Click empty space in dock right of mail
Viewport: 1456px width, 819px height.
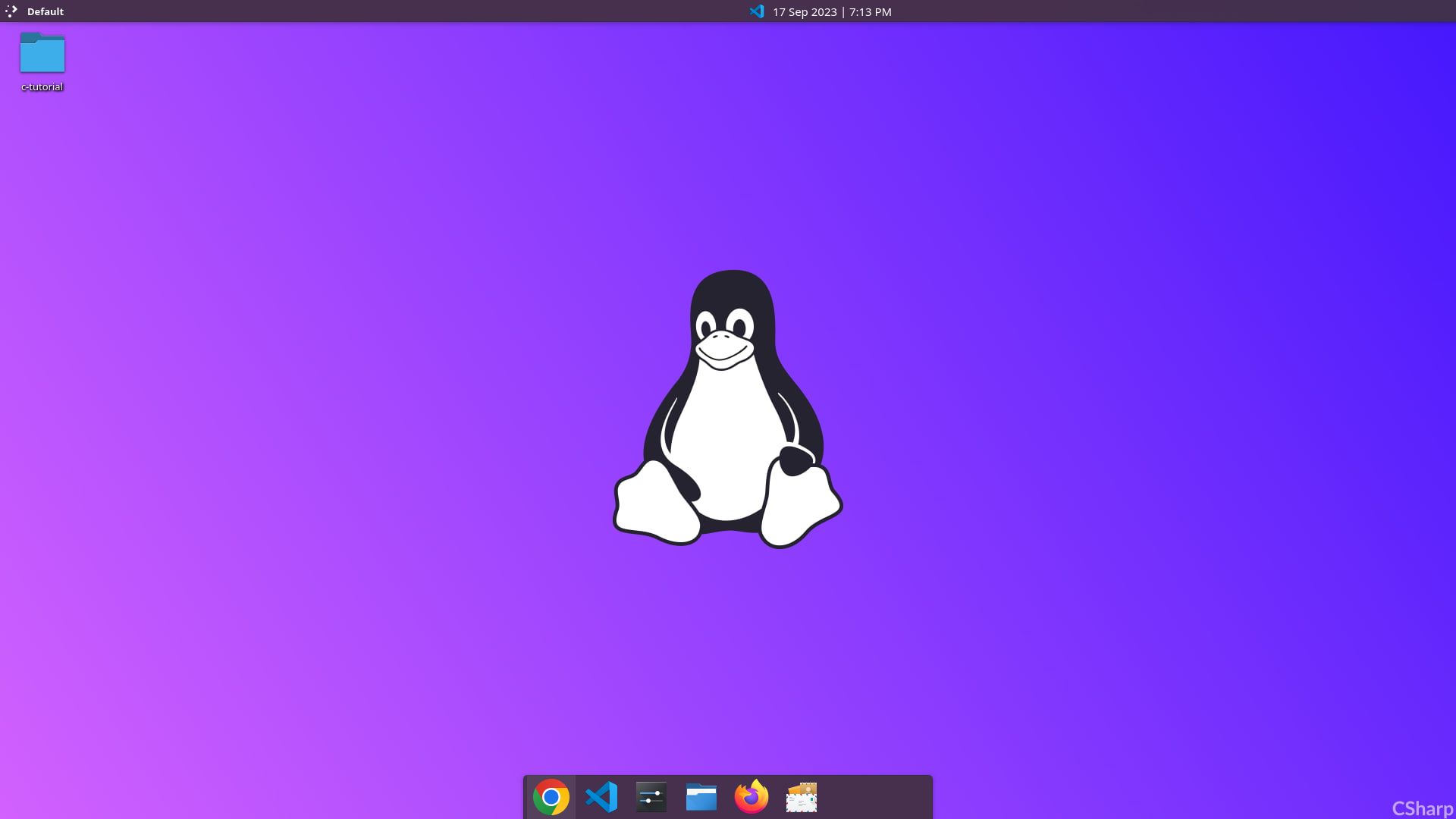click(x=880, y=797)
